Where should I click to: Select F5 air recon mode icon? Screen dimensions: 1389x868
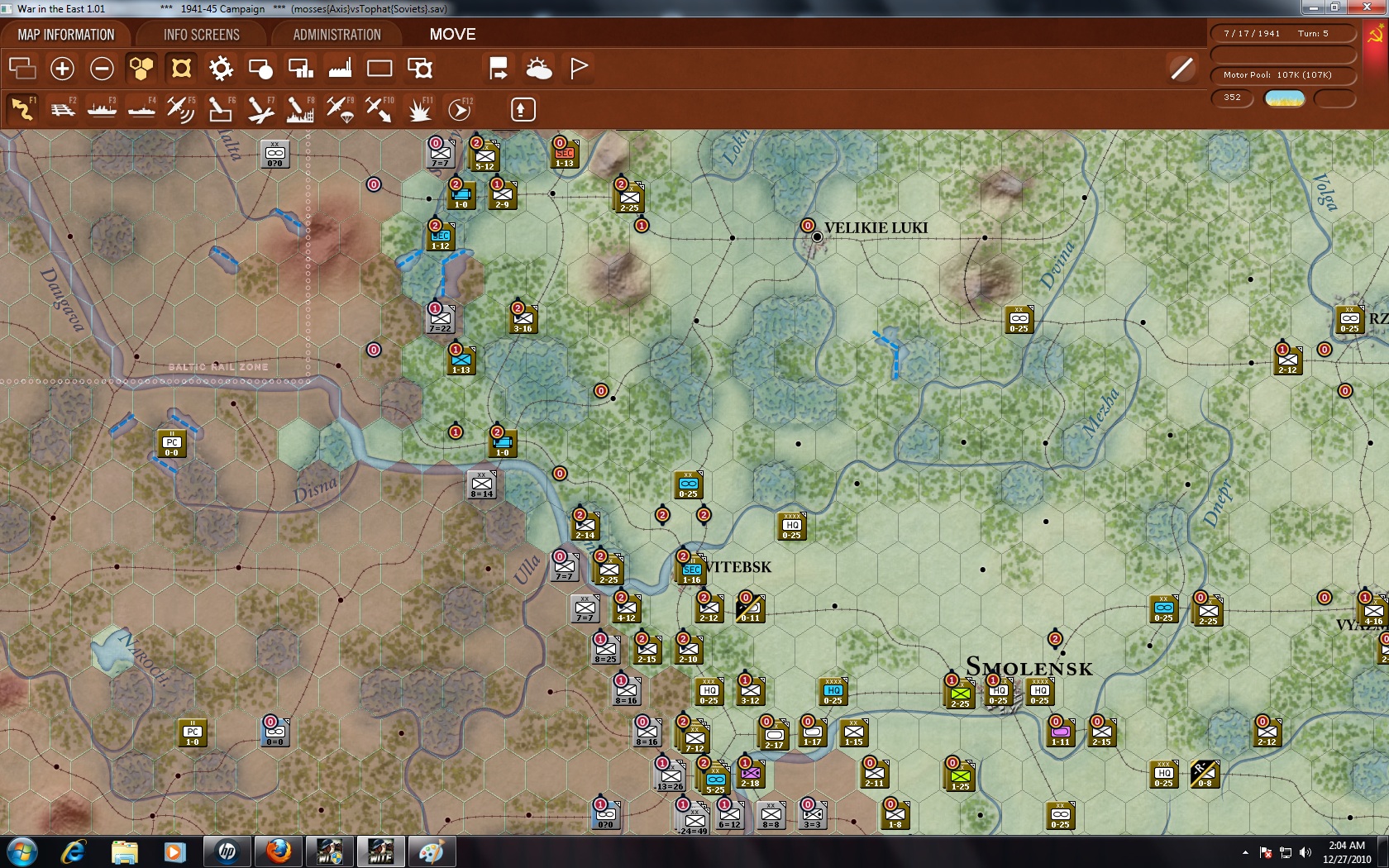[181, 109]
